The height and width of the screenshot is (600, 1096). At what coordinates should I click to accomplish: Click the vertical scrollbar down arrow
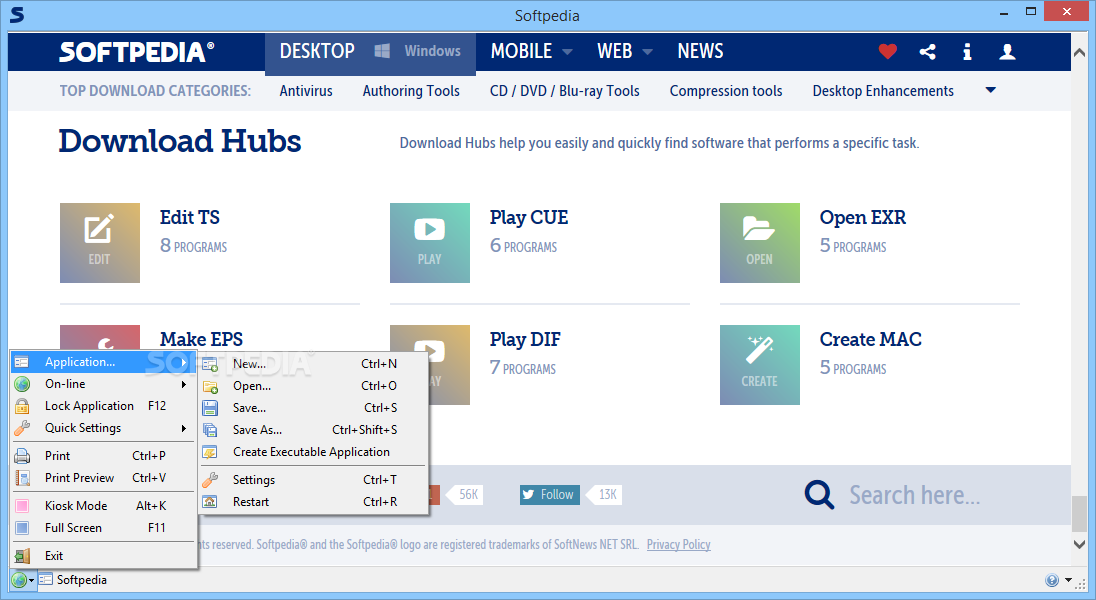coord(1079,543)
